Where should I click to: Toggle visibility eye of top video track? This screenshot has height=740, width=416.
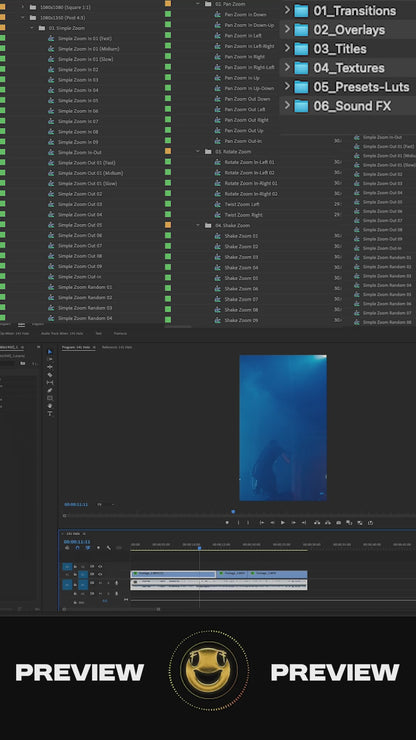(100, 566)
